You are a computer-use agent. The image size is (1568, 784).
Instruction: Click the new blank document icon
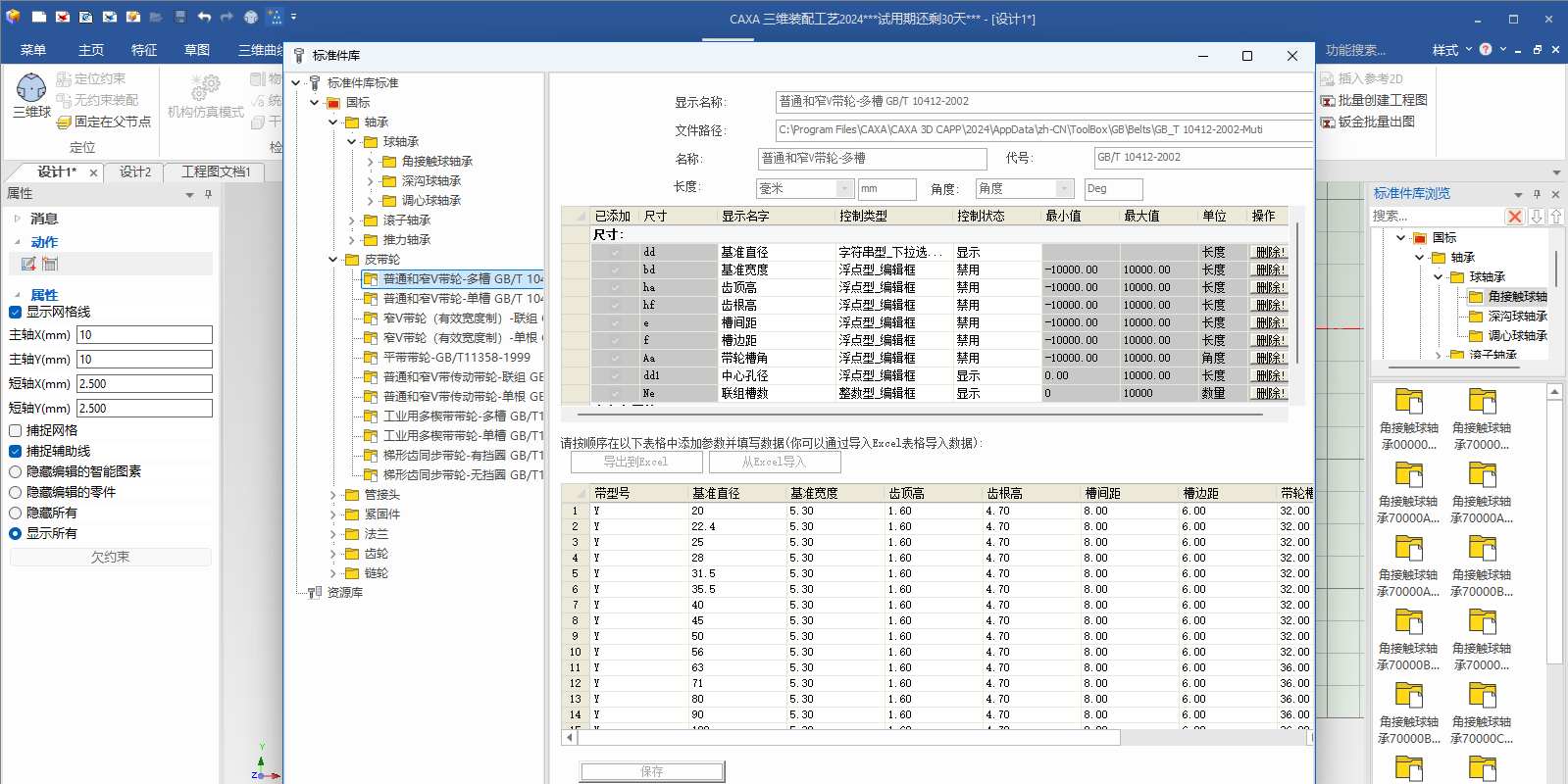tap(39, 17)
